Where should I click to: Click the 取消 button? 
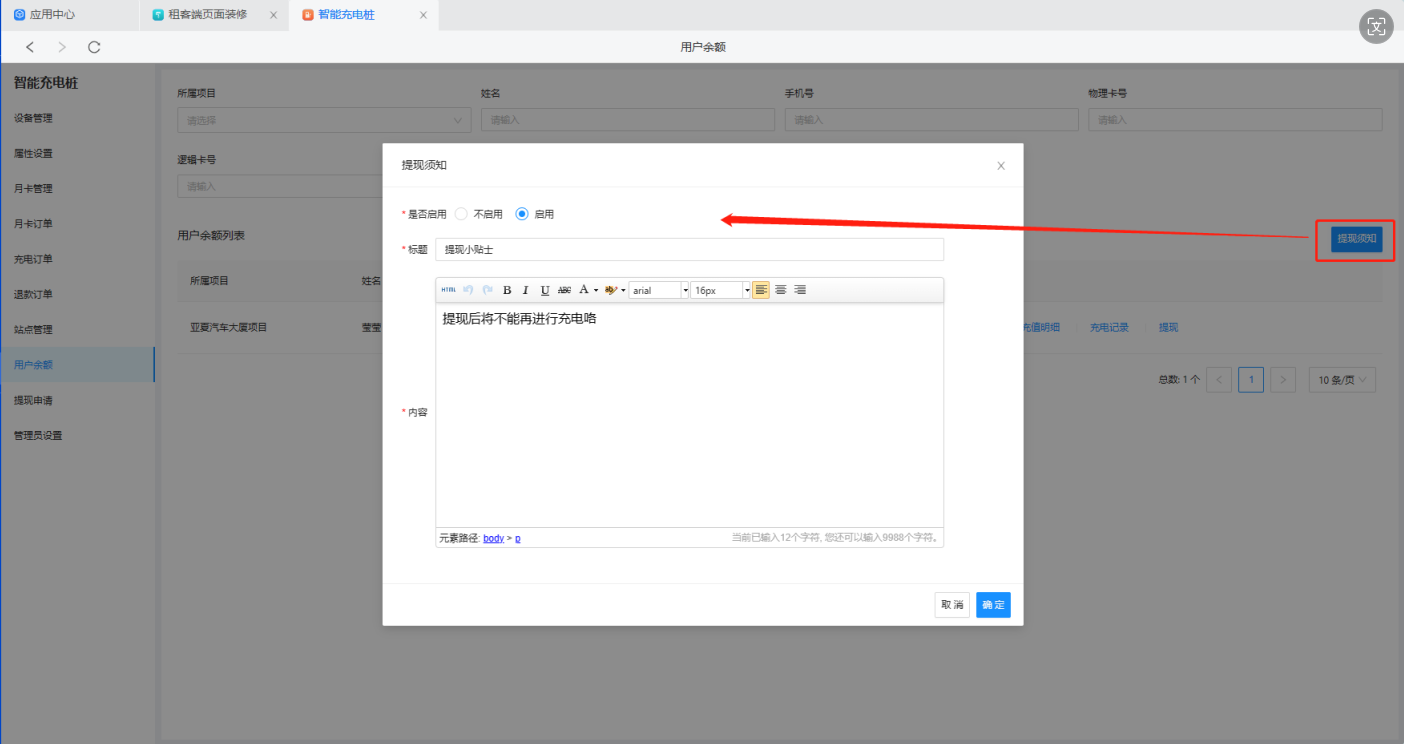[x=952, y=605]
